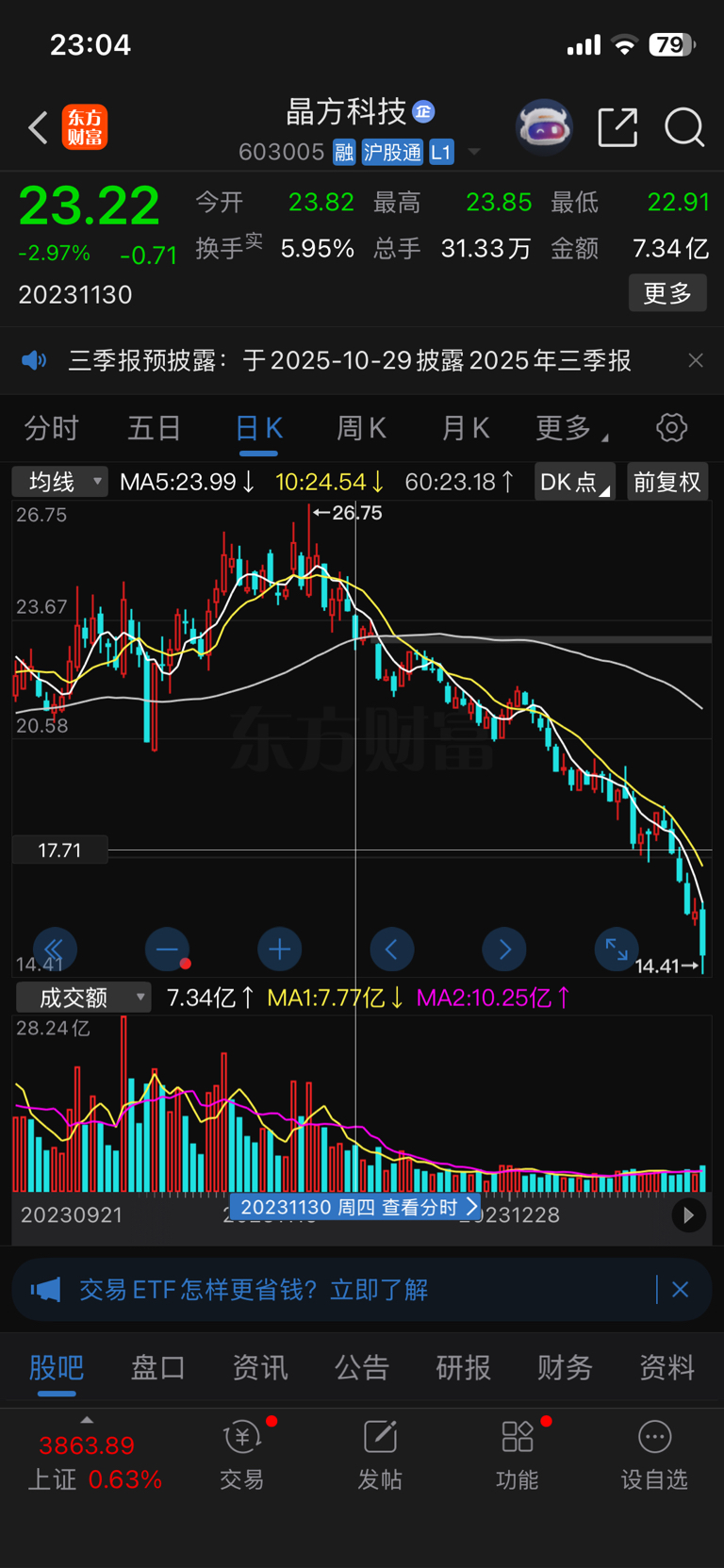724x1568 pixels.
Task: Tap the 更多 quote details button
Action: (x=667, y=293)
